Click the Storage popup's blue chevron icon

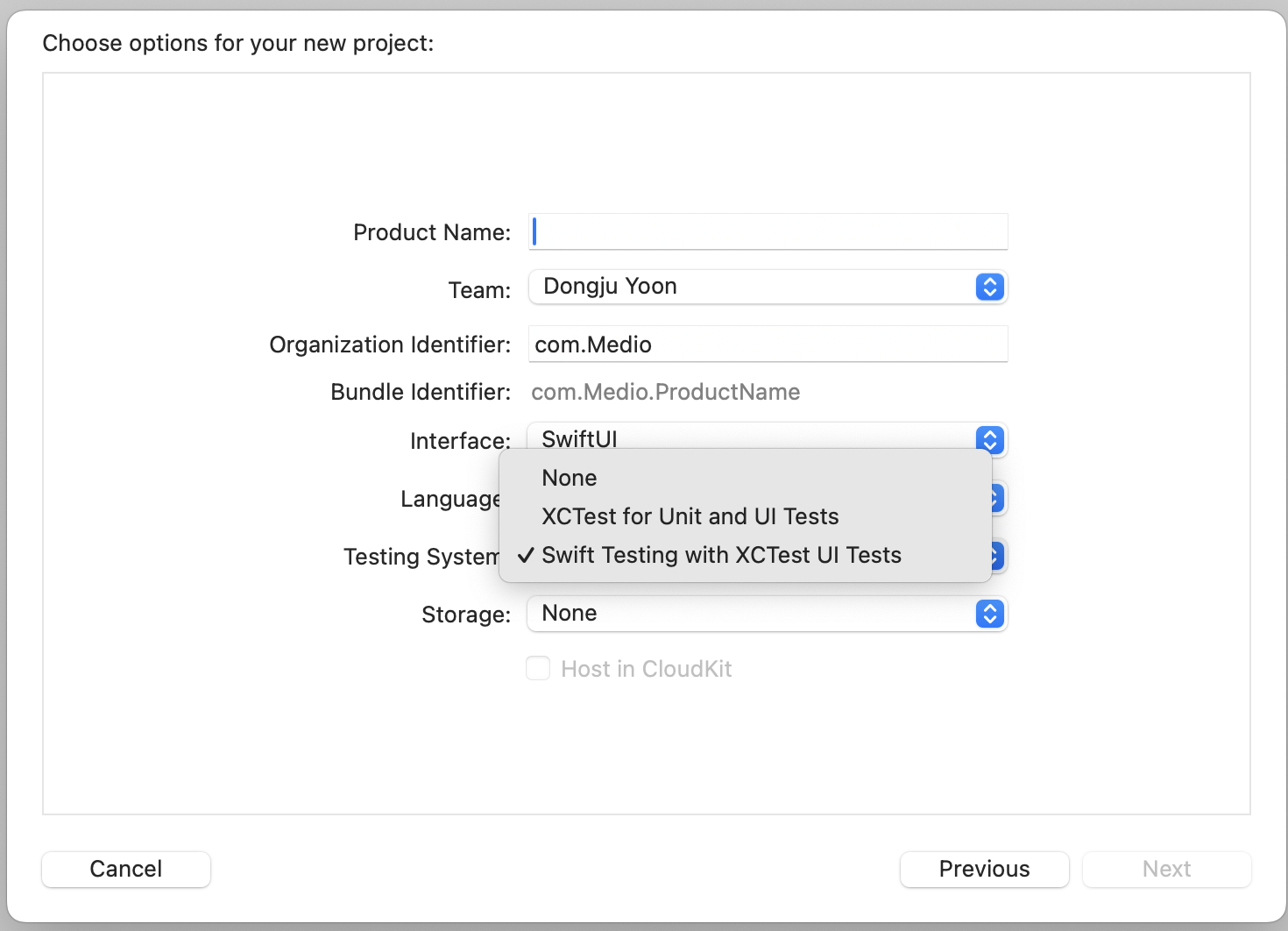(x=989, y=614)
